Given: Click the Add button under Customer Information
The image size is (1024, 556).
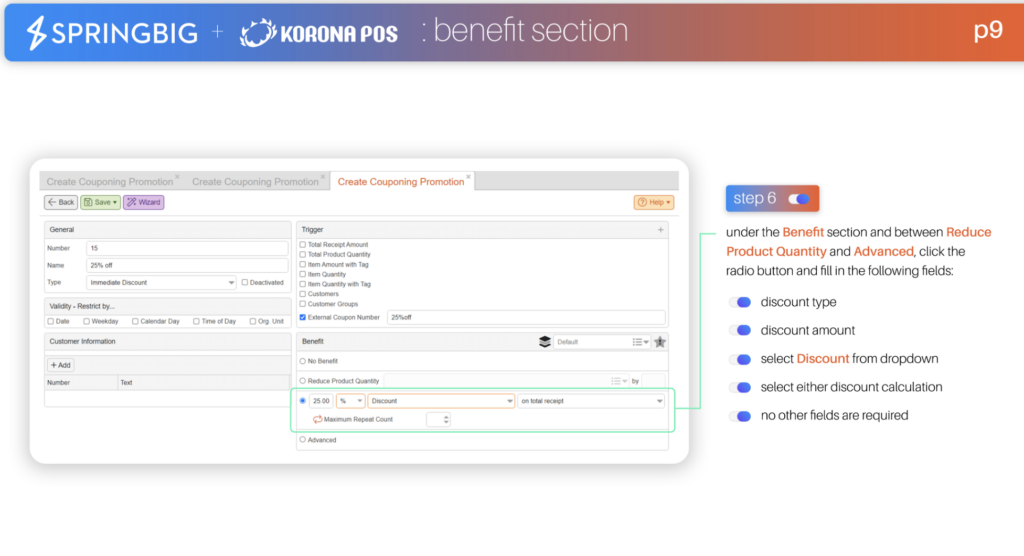Looking at the screenshot, I should [x=61, y=365].
